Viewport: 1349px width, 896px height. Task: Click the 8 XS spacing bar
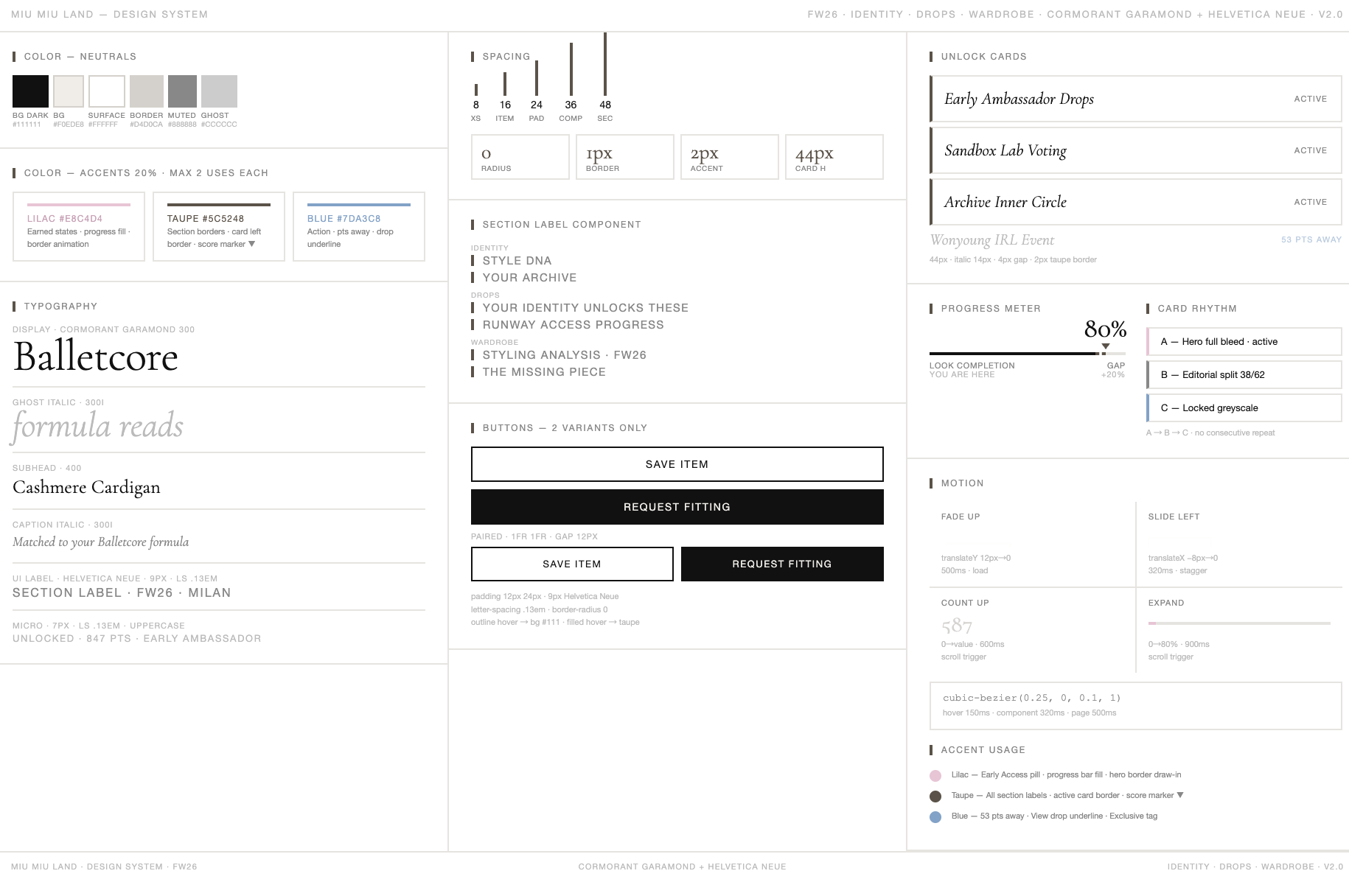click(476, 90)
